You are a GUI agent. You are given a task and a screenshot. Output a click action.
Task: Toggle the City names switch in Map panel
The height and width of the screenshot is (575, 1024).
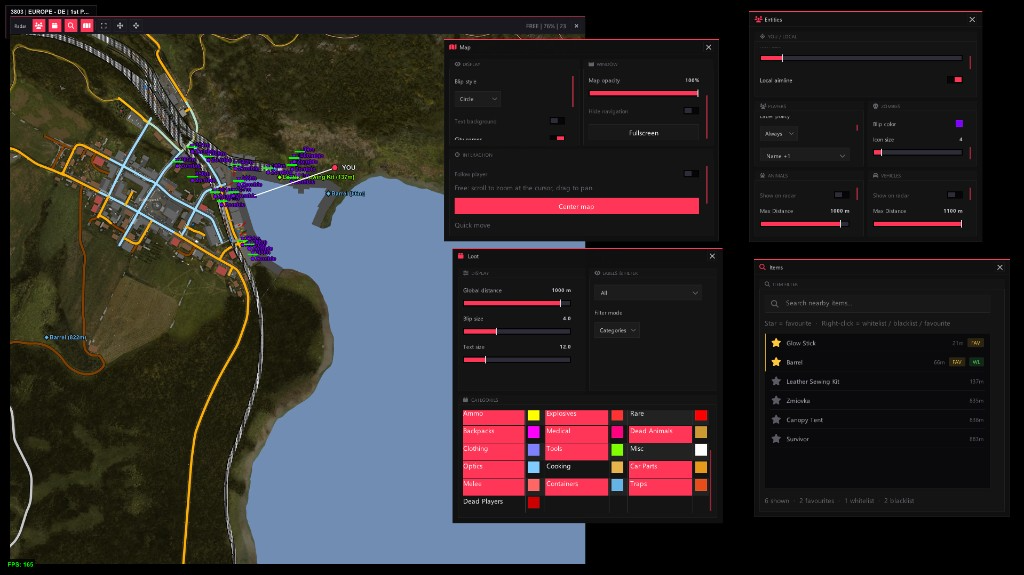(557, 138)
